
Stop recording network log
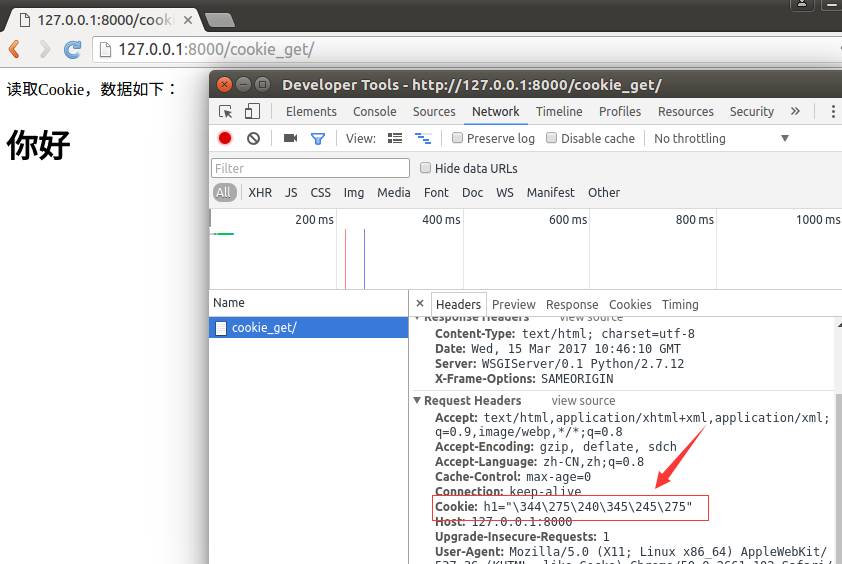pos(225,138)
